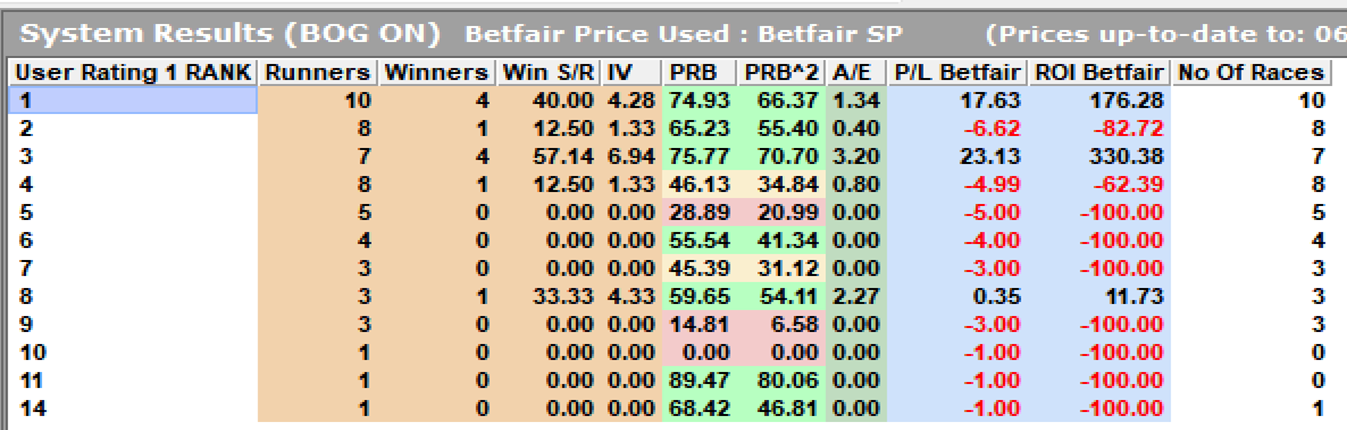Image resolution: width=1347 pixels, height=430 pixels.
Task: Click the No Of Races column header
Action: [1251, 72]
